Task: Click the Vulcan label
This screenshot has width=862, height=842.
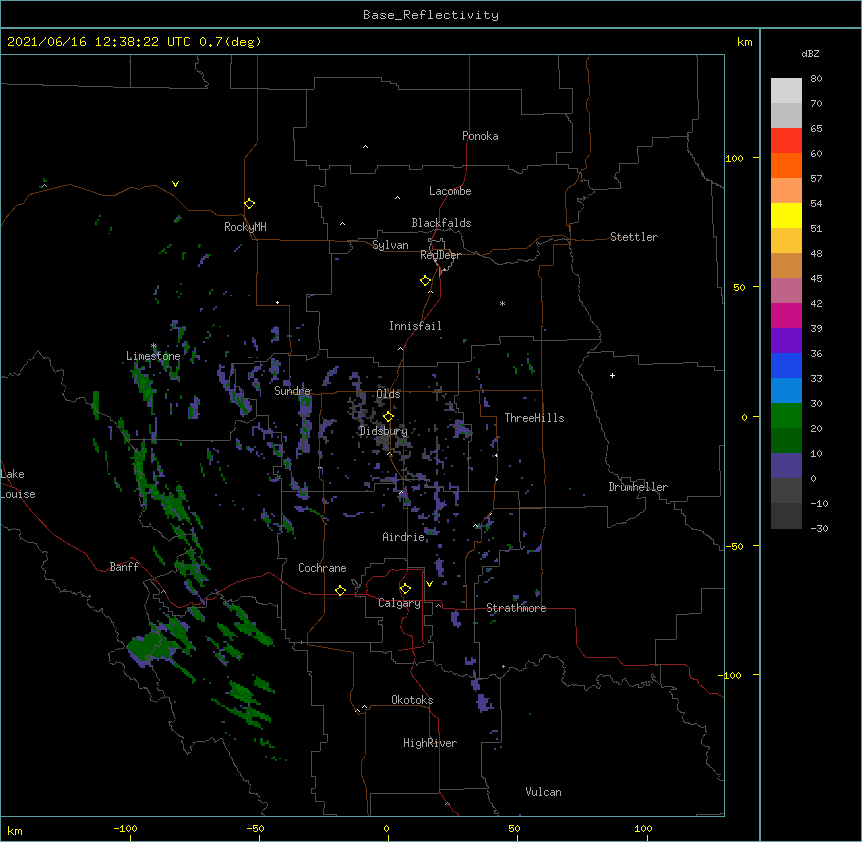Action: click(543, 792)
